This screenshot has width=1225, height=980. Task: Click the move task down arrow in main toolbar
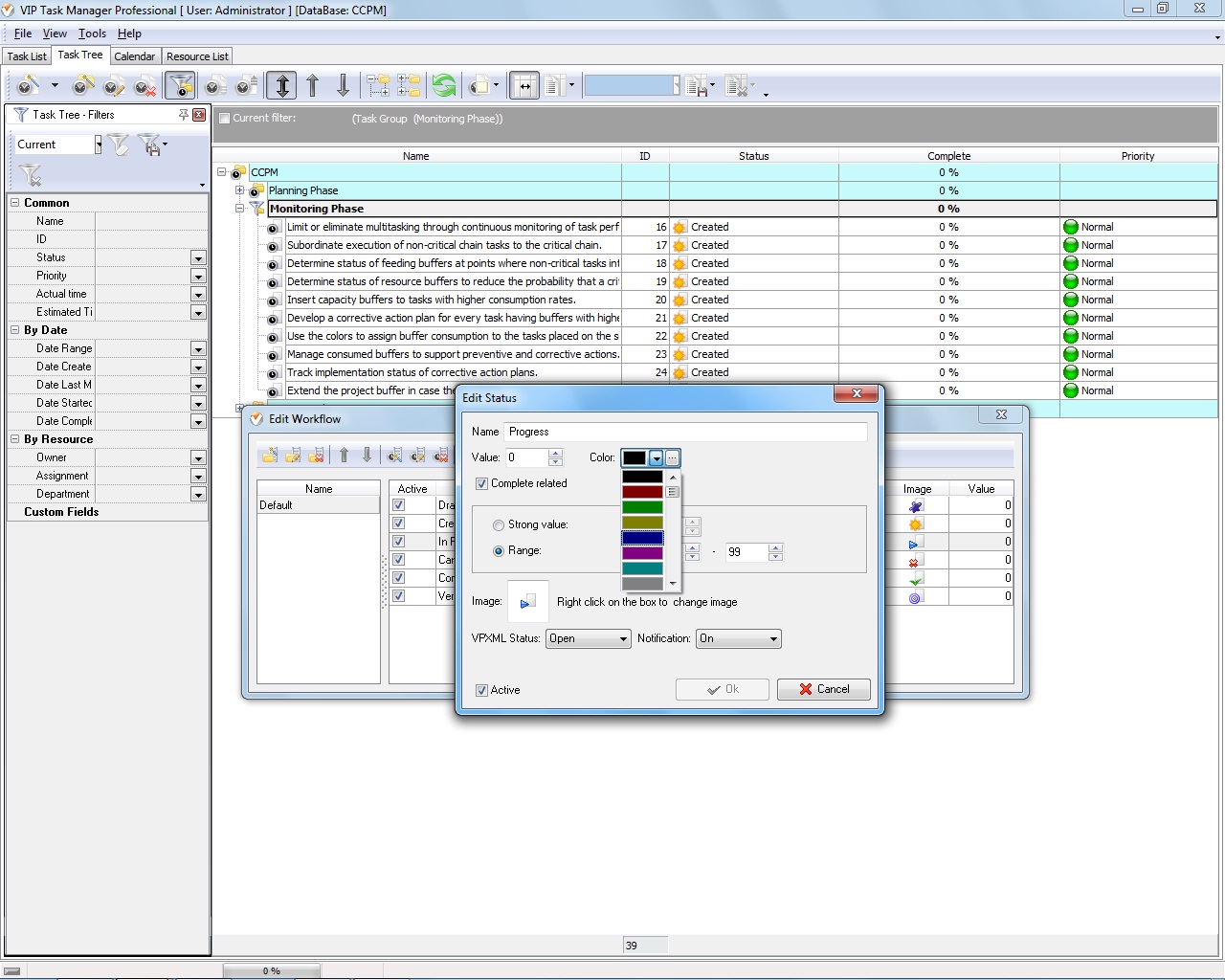point(343,86)
